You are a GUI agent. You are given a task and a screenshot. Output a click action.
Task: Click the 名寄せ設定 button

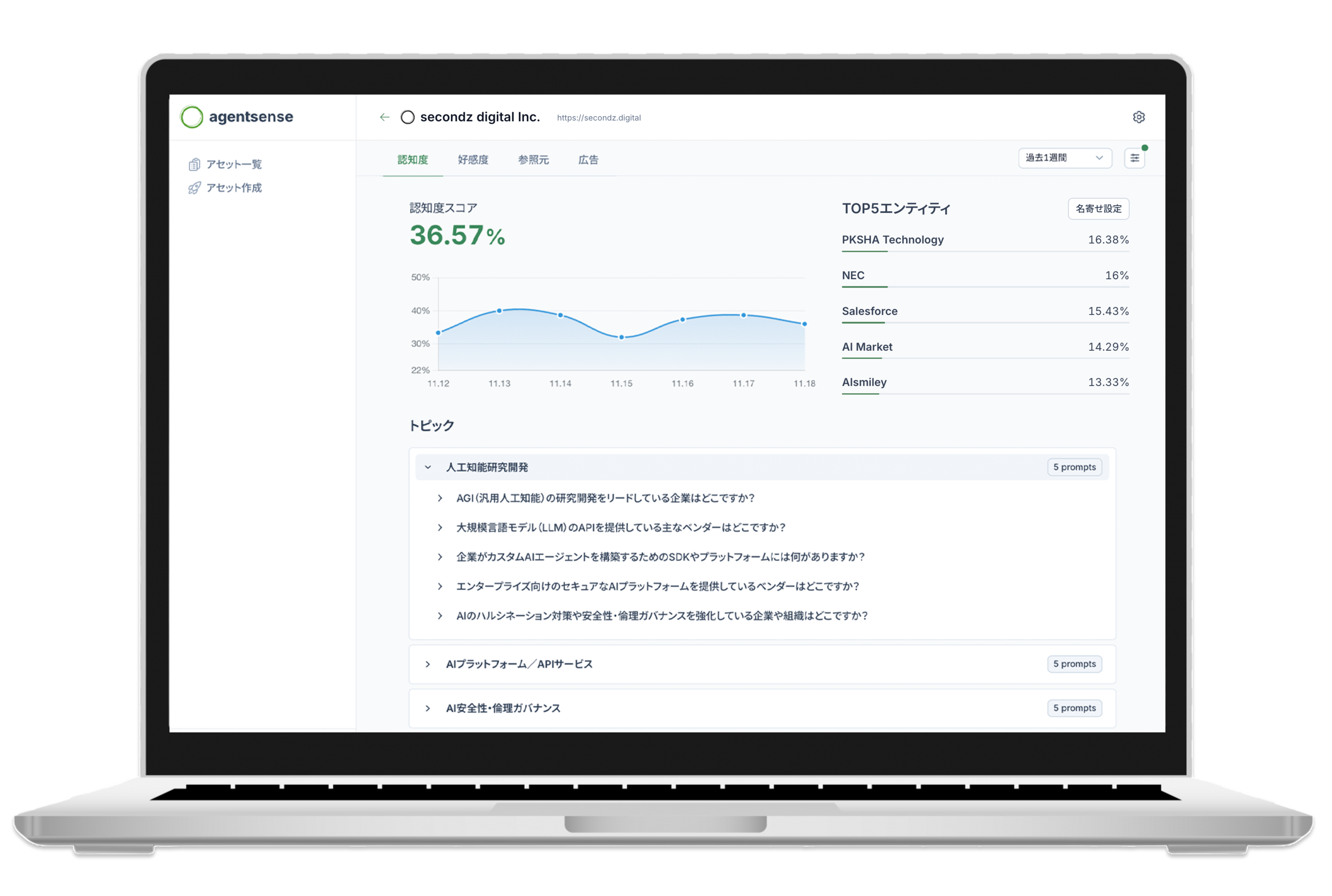pos(1098,209)
